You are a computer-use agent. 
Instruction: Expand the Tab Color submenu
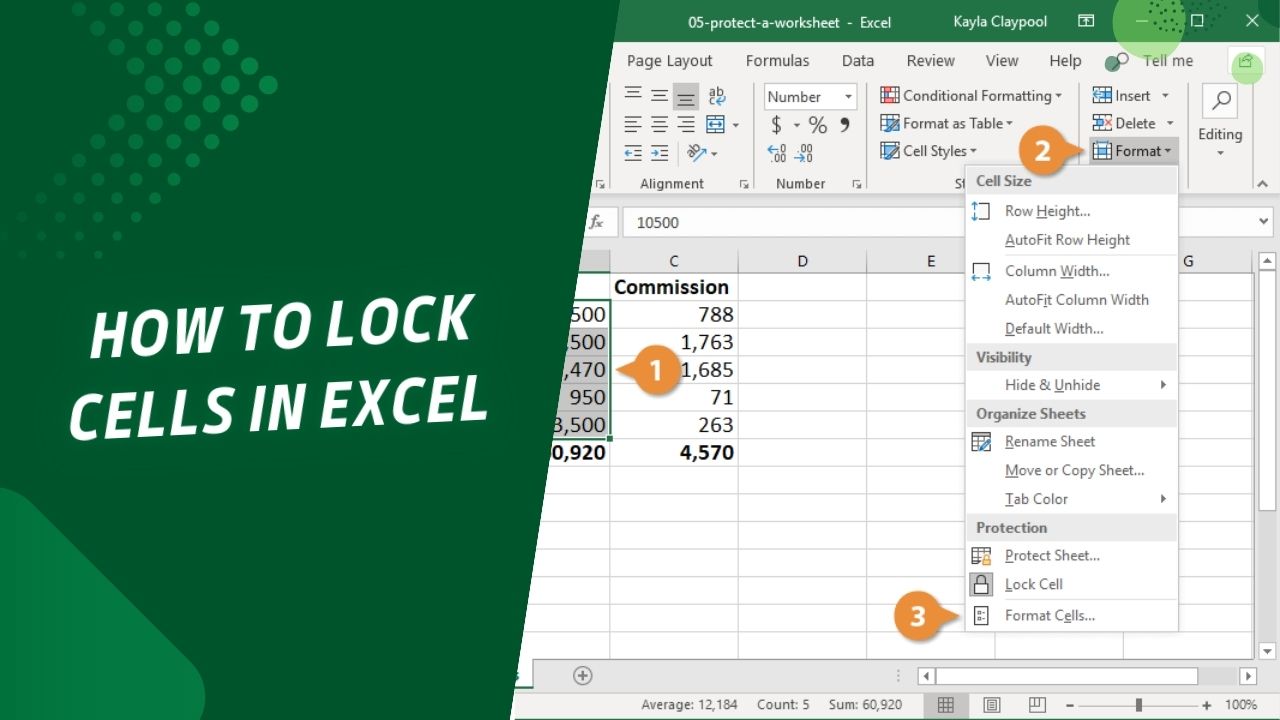[x=1037, y=499]
